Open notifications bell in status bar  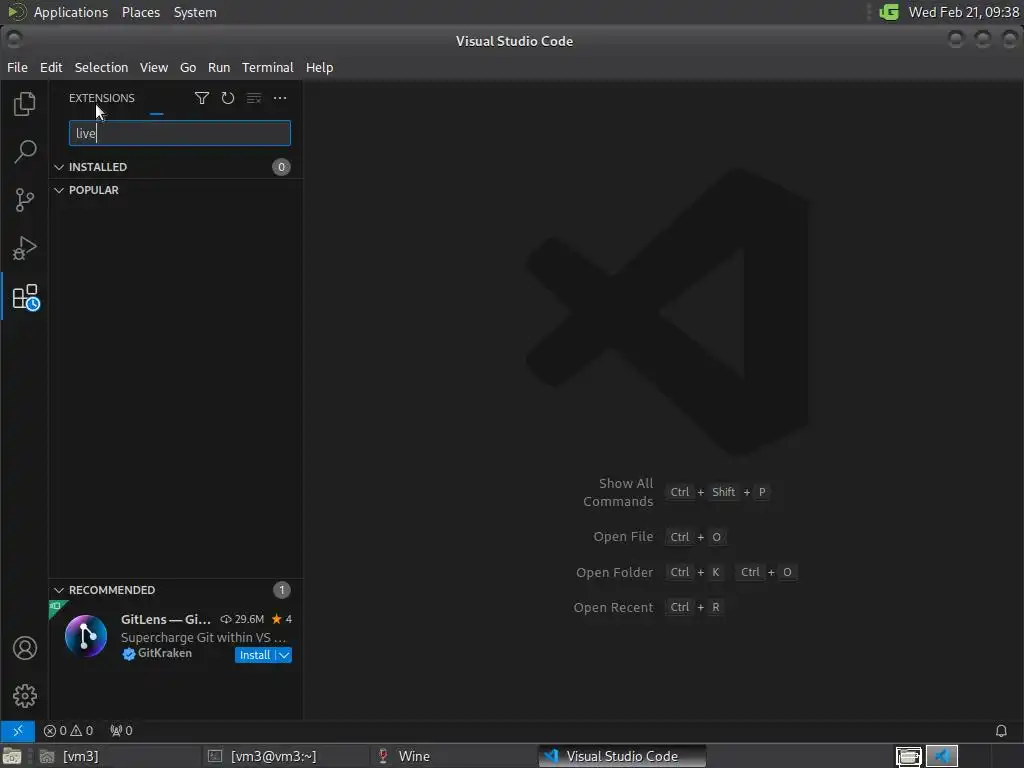point(1000,731)
